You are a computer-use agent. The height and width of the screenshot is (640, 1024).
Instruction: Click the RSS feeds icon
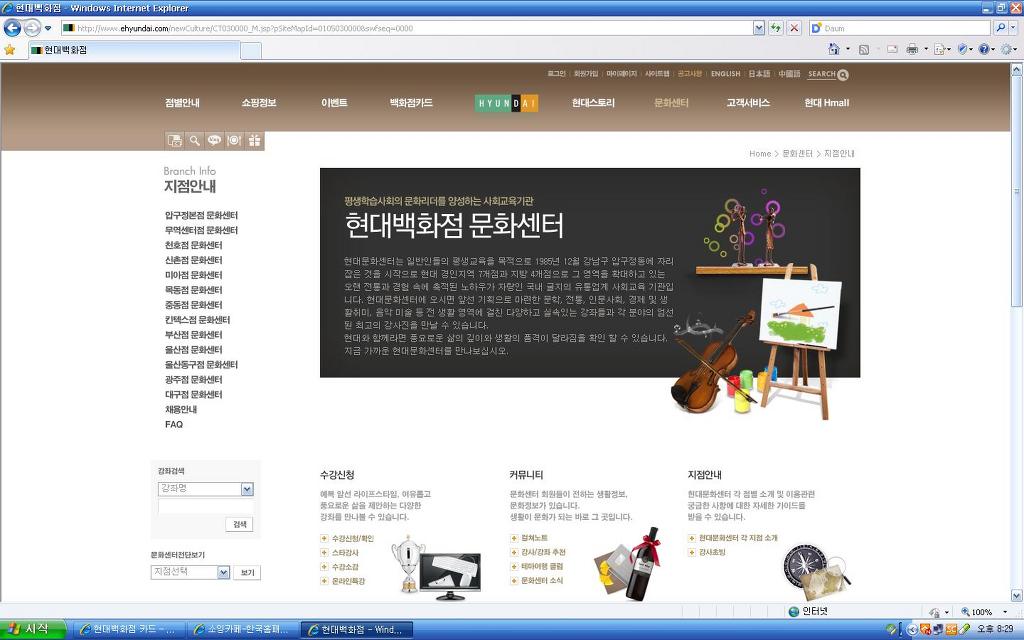pos(863,50)
